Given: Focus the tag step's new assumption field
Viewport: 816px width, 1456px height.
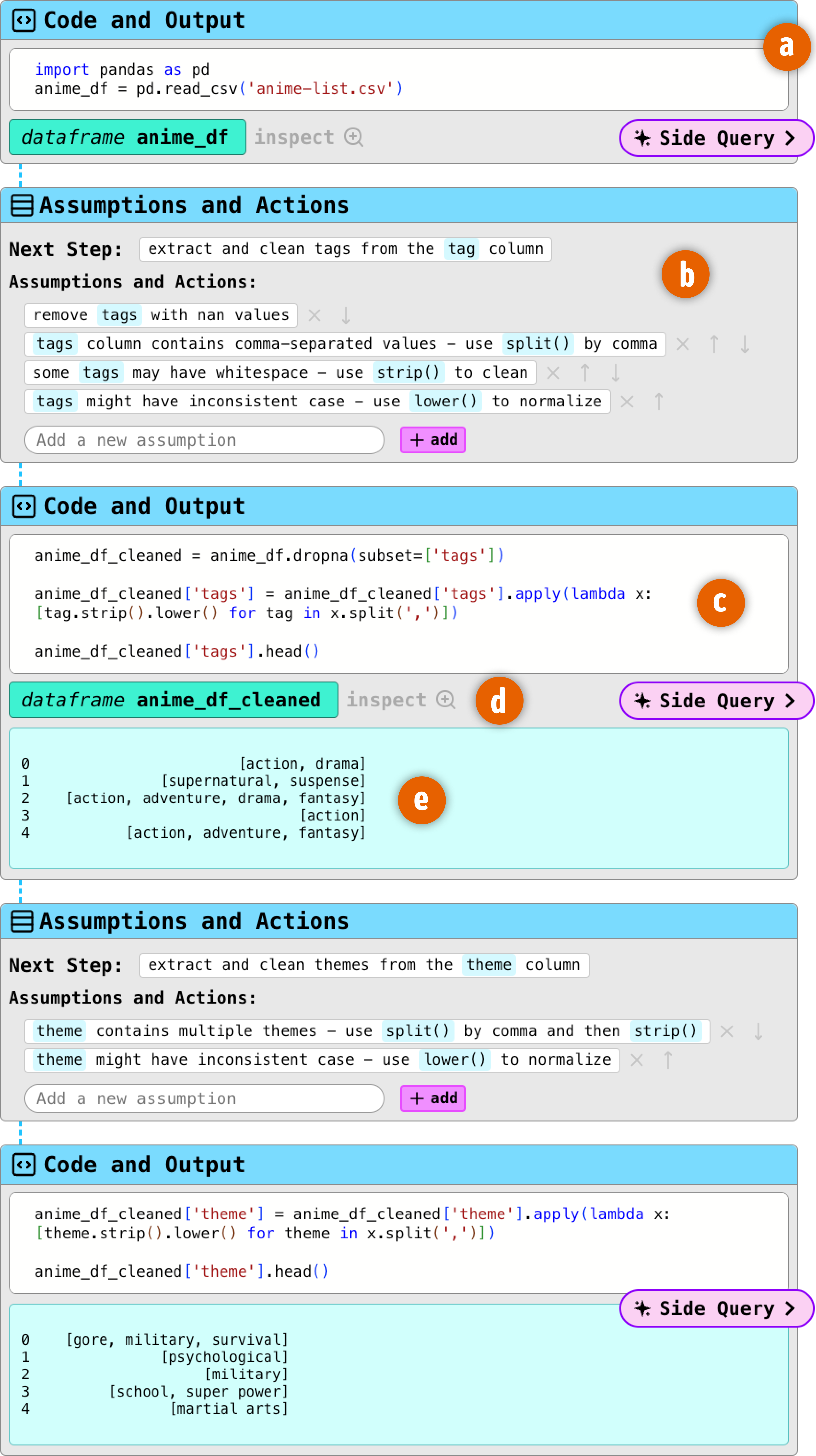Looking at the screenshot, I should pyautogui.click(x=204, y=440).
